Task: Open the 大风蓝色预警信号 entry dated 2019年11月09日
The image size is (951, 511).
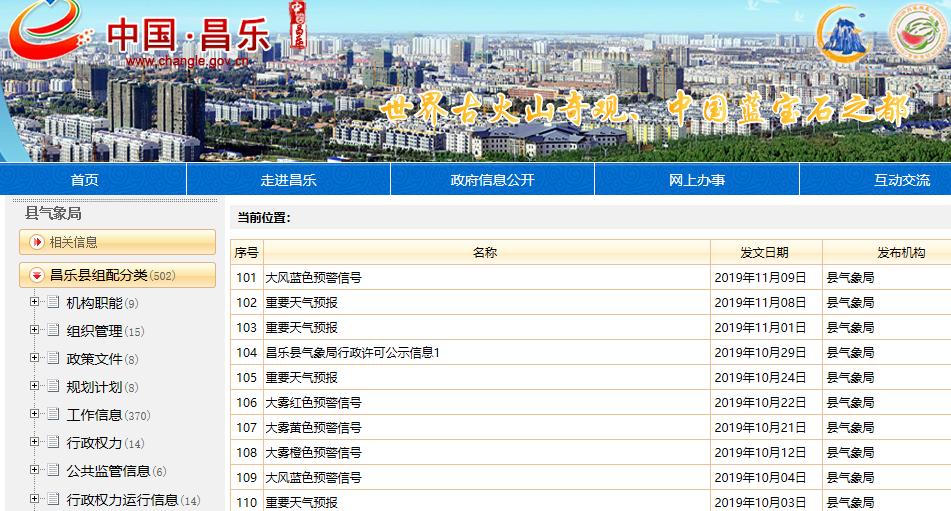Action: coord(313,278)
